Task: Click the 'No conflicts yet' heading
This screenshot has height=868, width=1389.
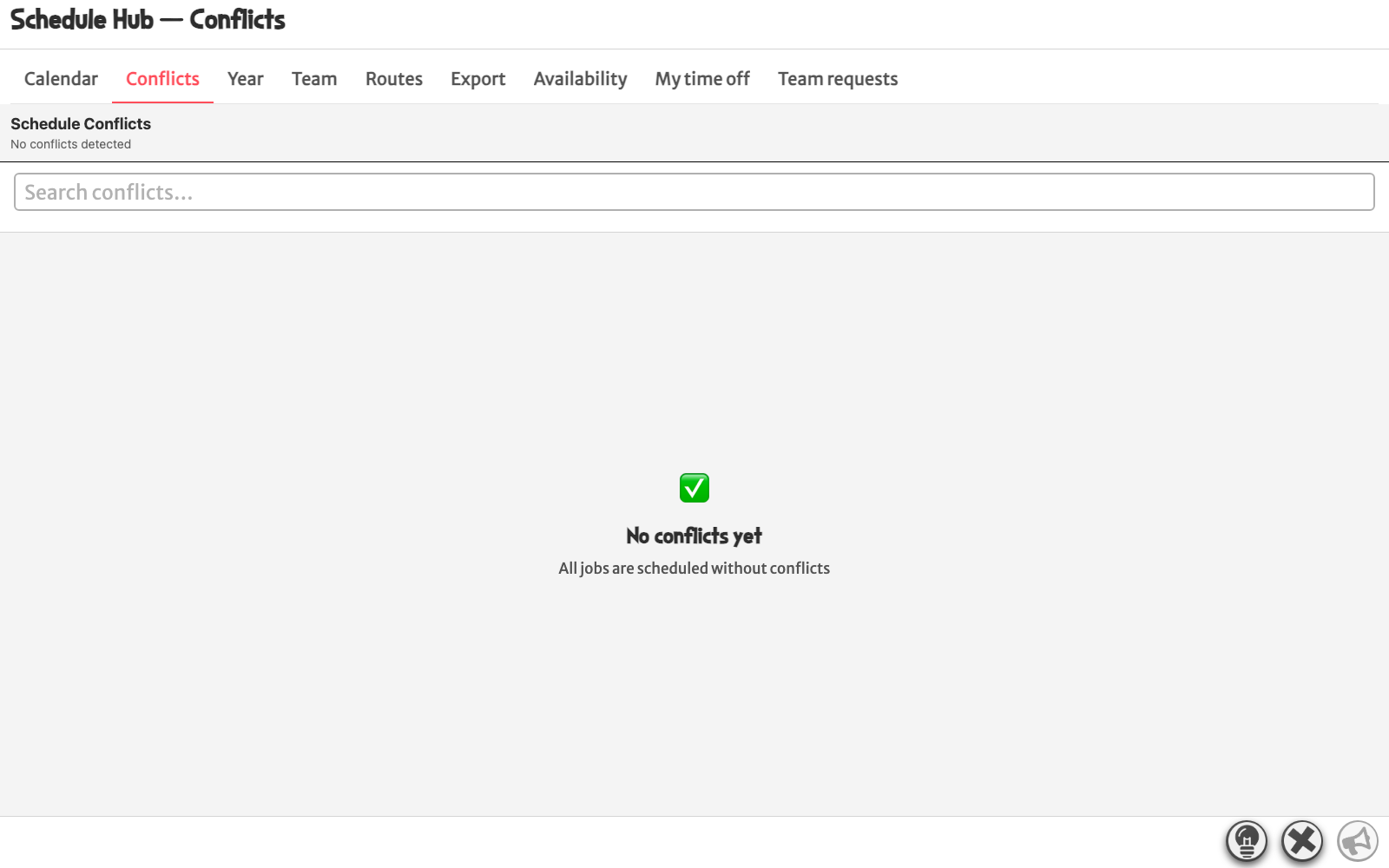Action: pyautogui.click(x=694, y=536)
